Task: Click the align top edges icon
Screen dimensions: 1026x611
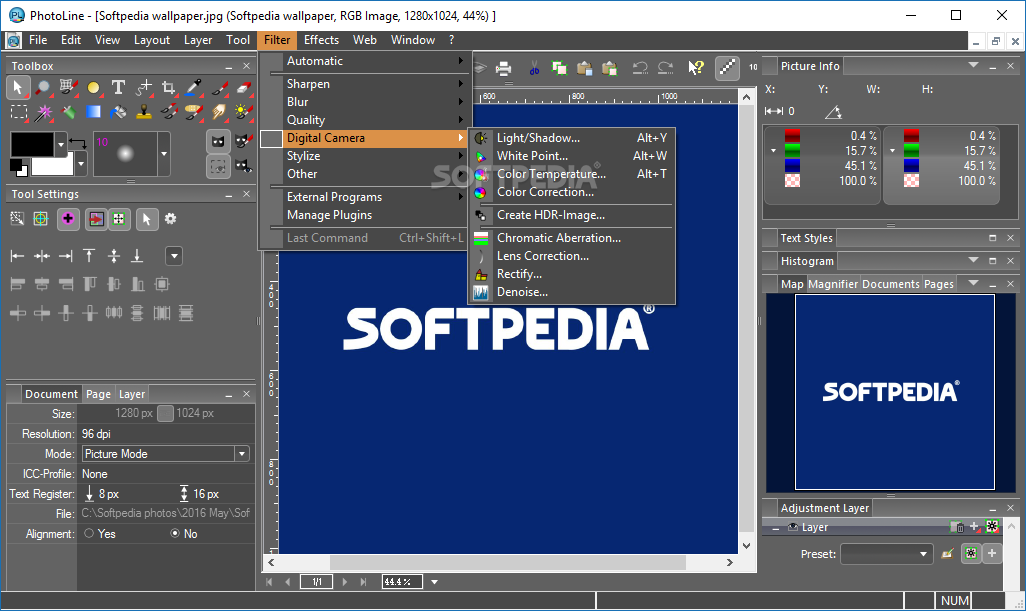Action: coord(90,256)
